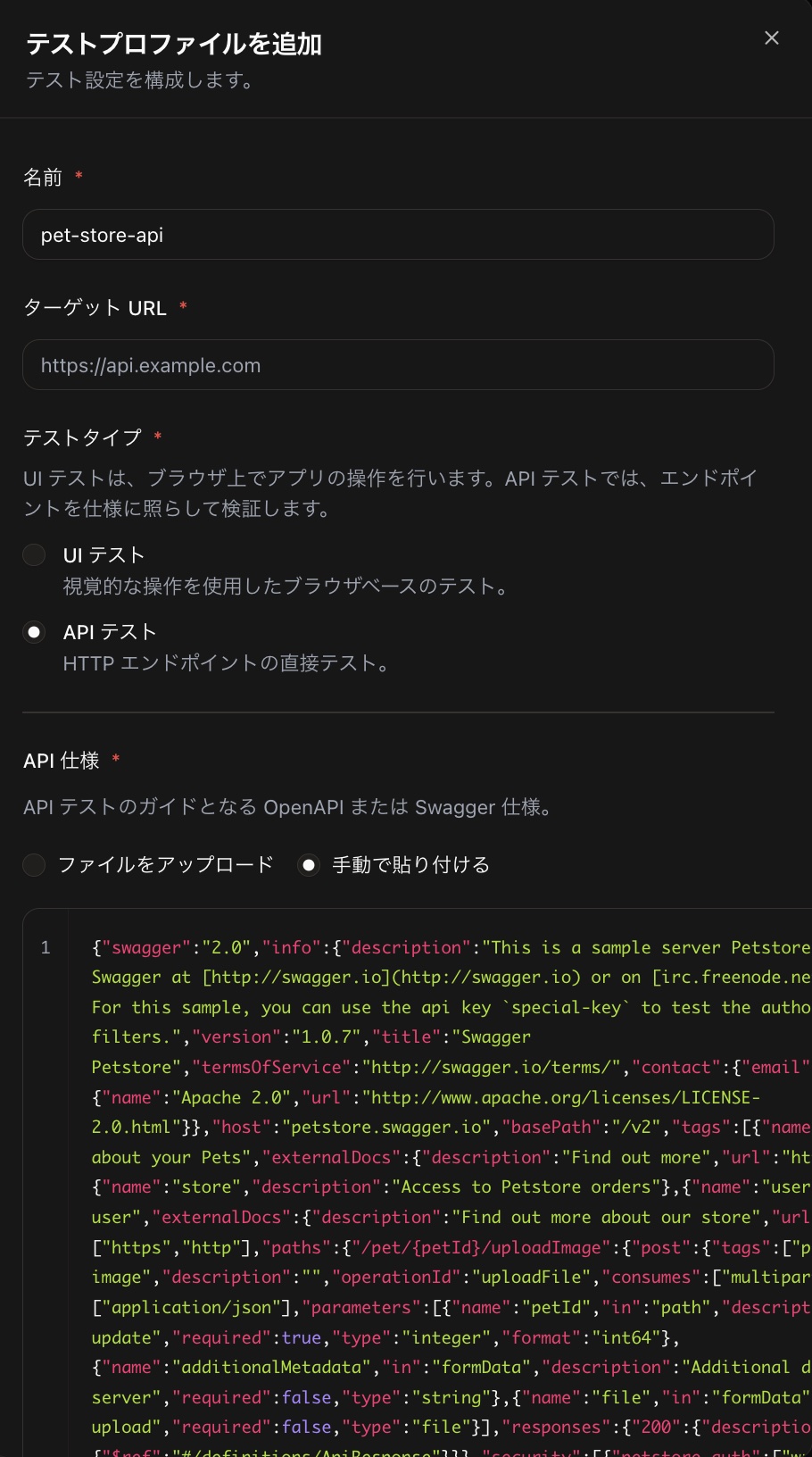This screenshot has width=812, height=1457.
Task: Click "operationId":"uploadFile" in the editor
Action: [x=462, y=1278]
